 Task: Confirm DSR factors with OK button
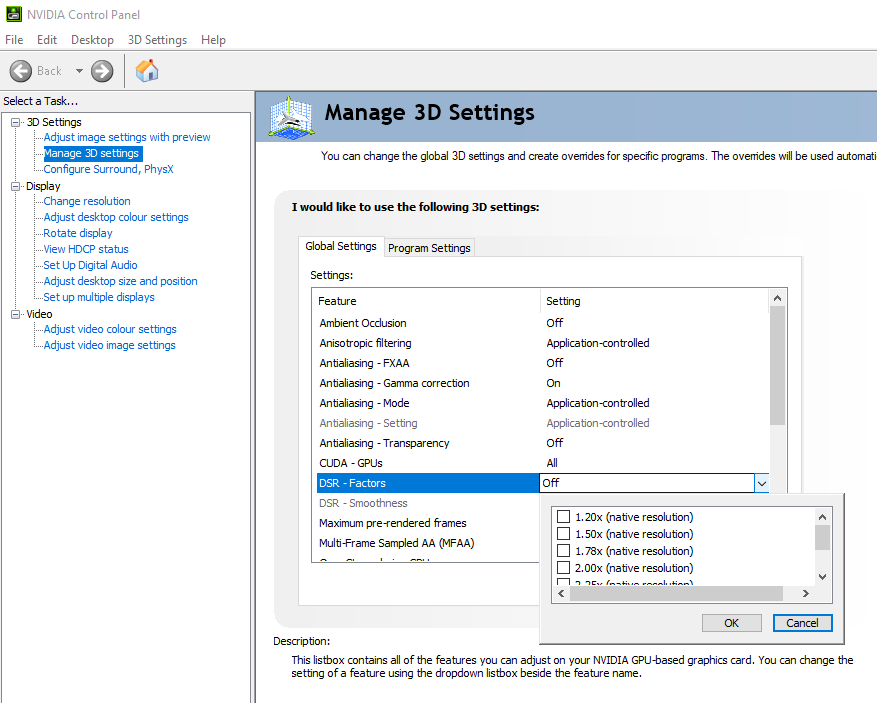732,623
